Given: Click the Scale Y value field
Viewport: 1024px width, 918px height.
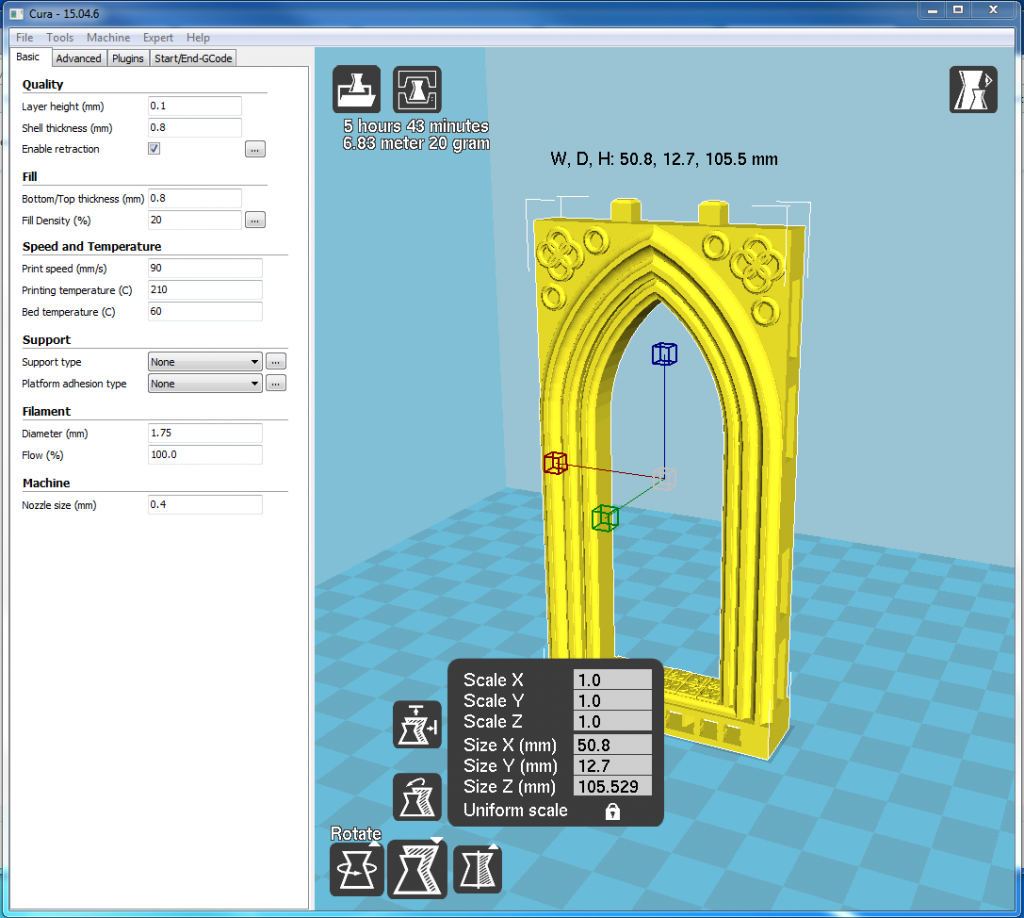Looking at the screenshot, I should click(x=613, y=701).
